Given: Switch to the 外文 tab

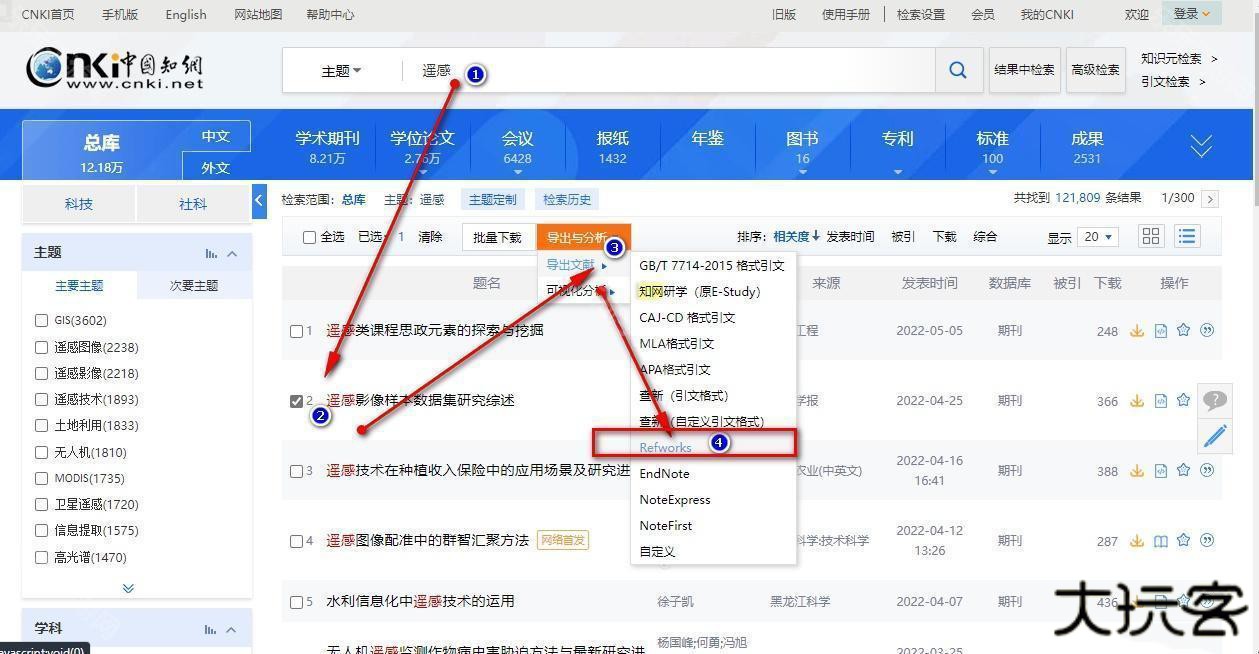Looking at the screenshot, I should coord(216,167).
